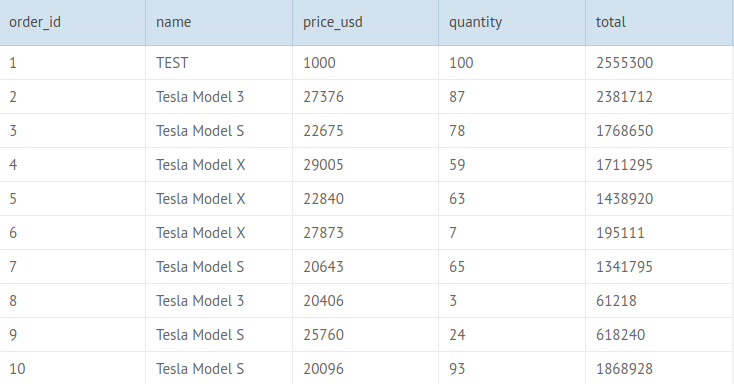
Task: Click the price_usd column header
Action: pos(366,22)
